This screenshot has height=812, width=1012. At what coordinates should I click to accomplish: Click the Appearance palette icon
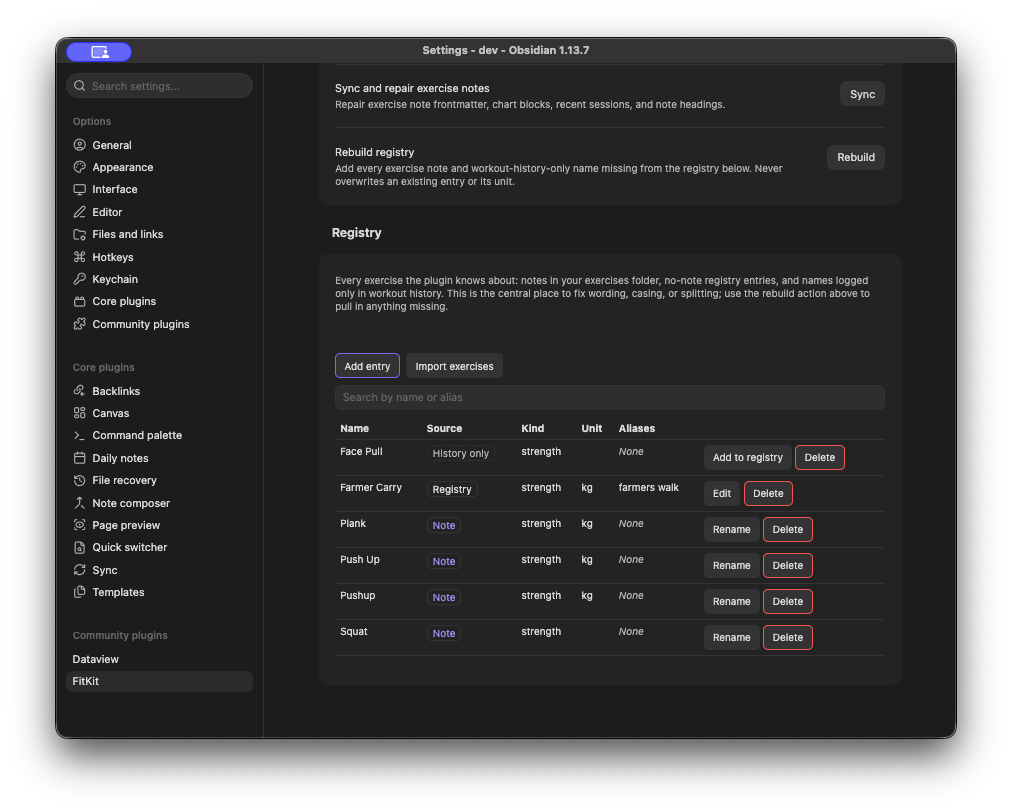point(79,167)
